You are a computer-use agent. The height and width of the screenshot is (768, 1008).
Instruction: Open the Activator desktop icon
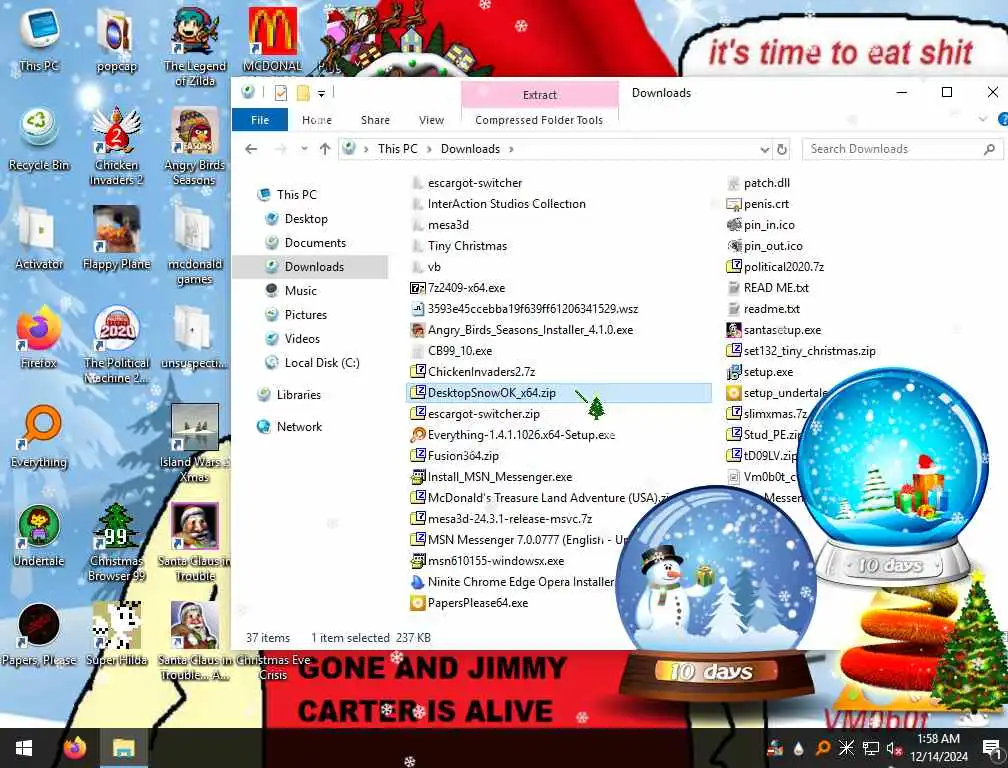coord(39,237)
